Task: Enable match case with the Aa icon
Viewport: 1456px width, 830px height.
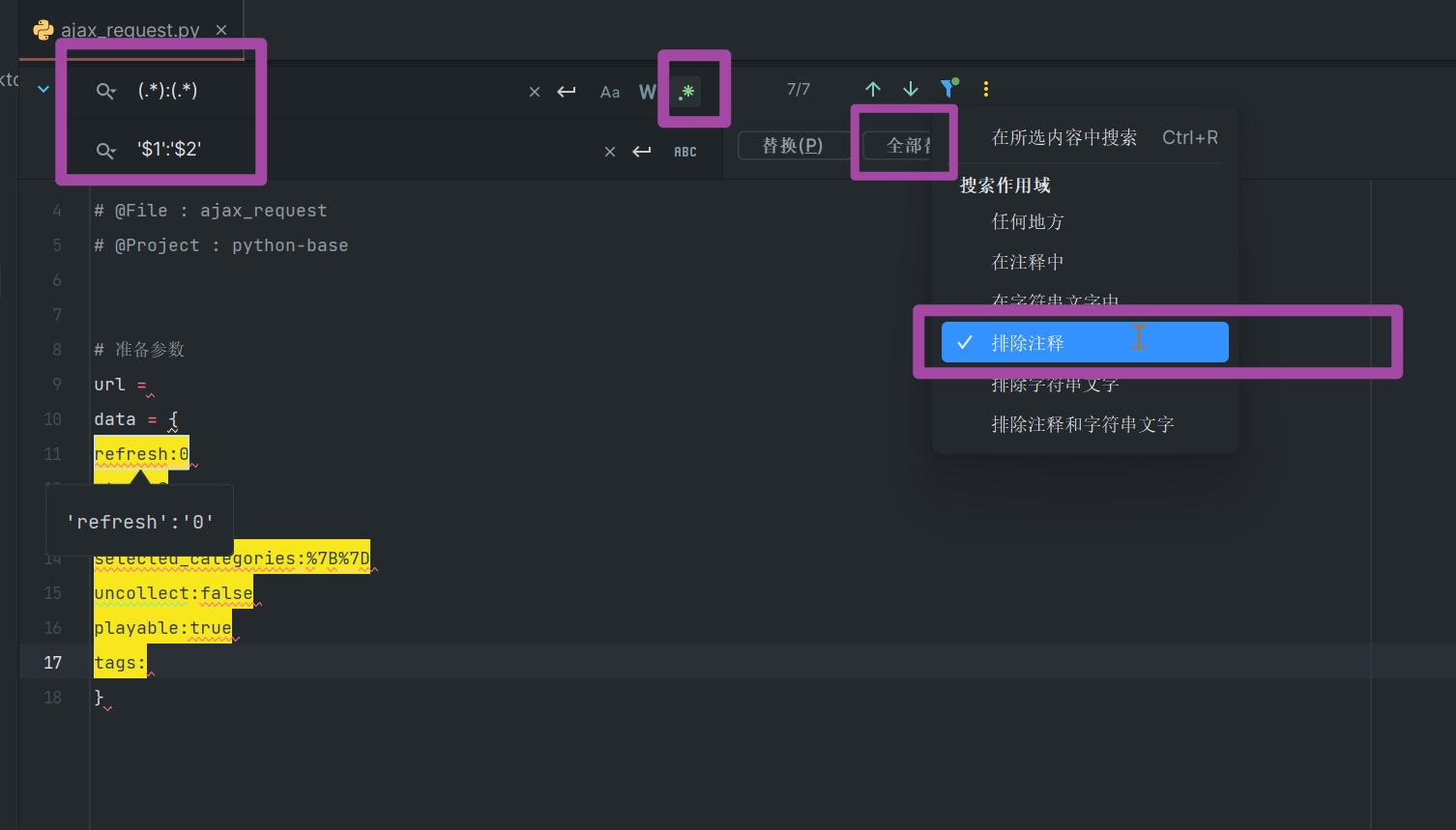Action: pyautogui.click(x=609, y=91)
